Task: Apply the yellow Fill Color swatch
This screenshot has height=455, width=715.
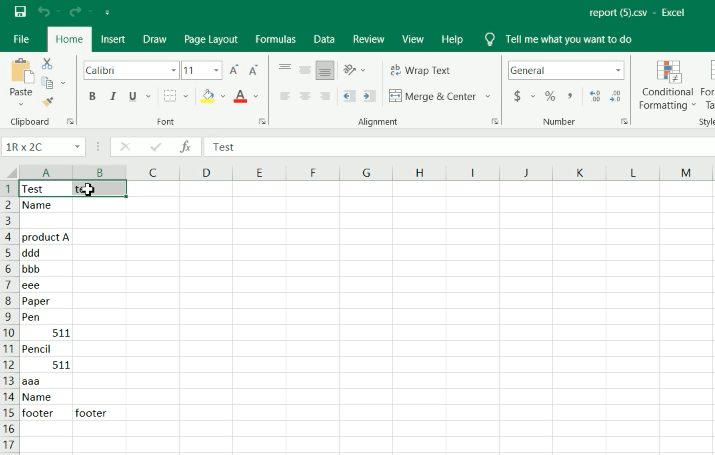Action: click(207, 97)
